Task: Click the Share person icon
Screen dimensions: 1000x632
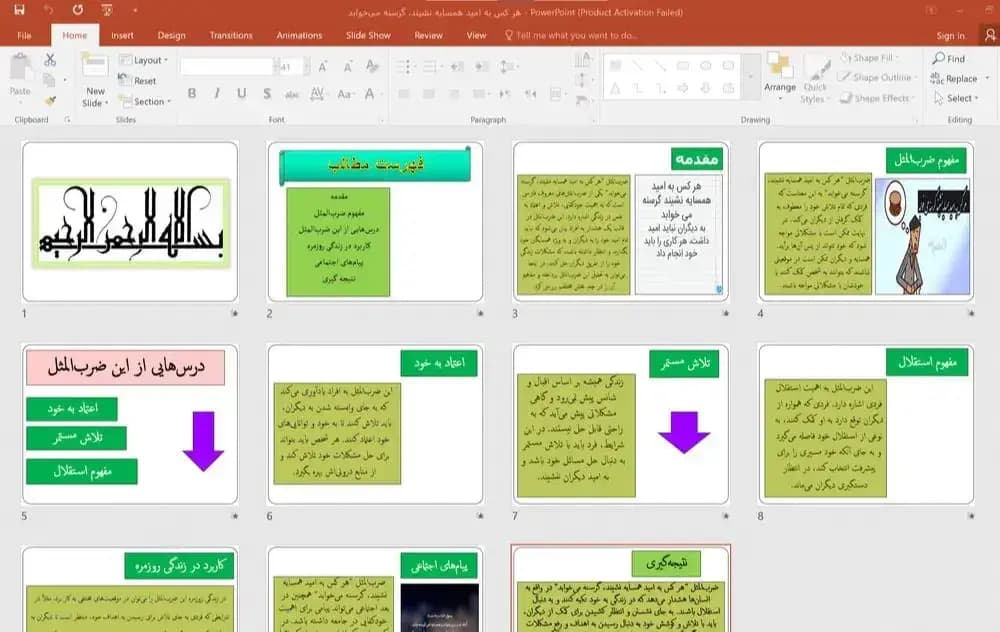Action: (989, 35)
